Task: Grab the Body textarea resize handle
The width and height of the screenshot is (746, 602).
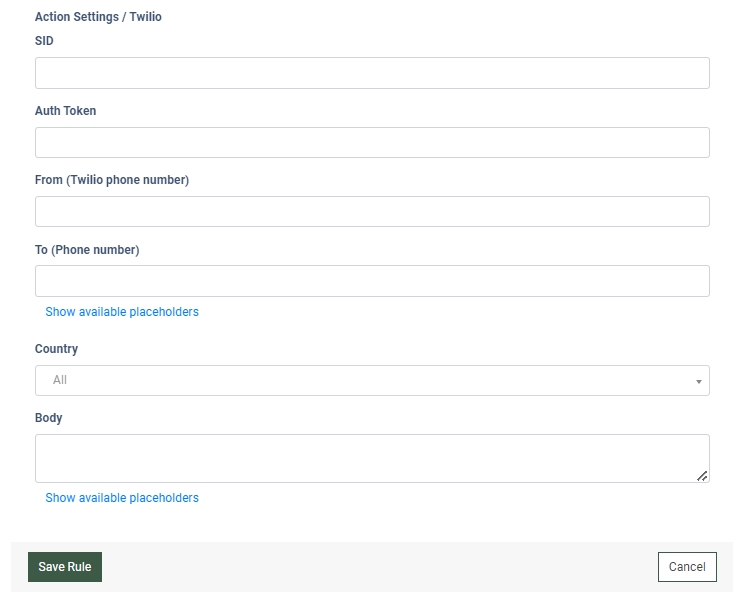Action: pos(702,476)
